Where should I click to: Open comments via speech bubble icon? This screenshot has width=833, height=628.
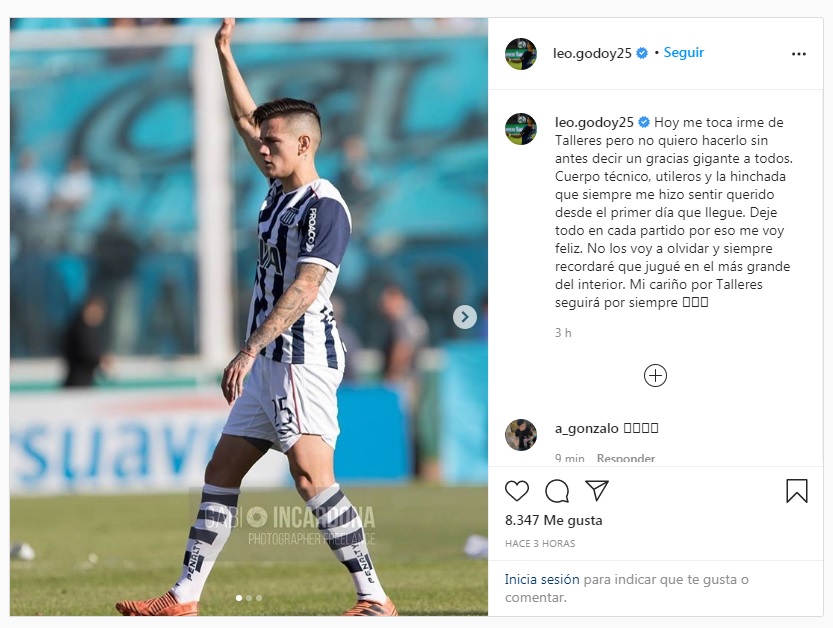(557, 491)
